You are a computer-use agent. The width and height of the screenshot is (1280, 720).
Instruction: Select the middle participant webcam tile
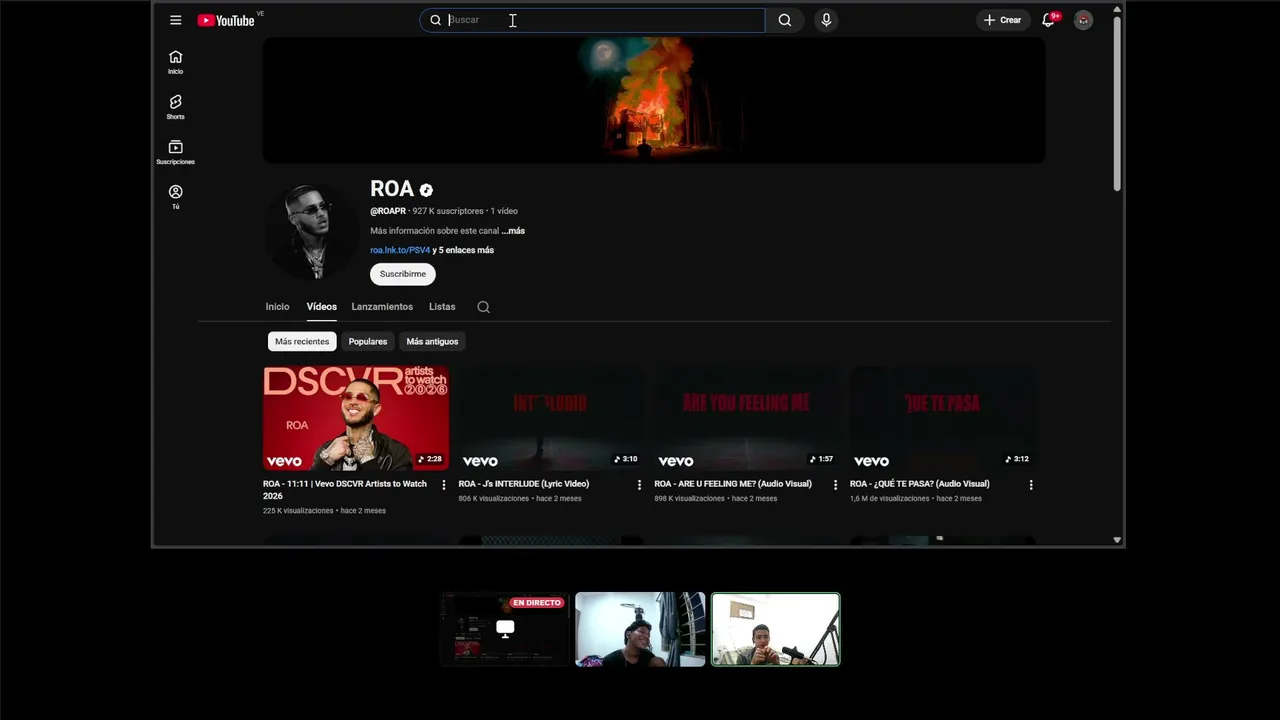coord(640,629)
